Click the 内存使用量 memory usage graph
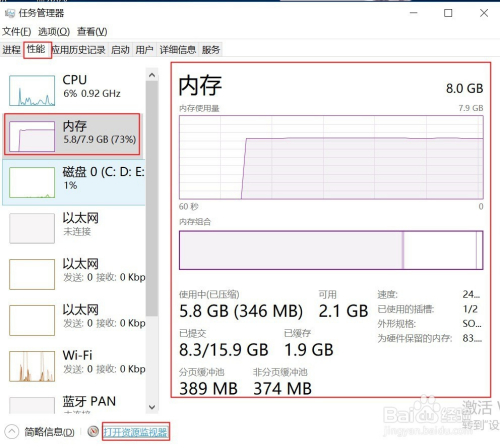Viewport: 500px width, 448px height. pos(331,157)
